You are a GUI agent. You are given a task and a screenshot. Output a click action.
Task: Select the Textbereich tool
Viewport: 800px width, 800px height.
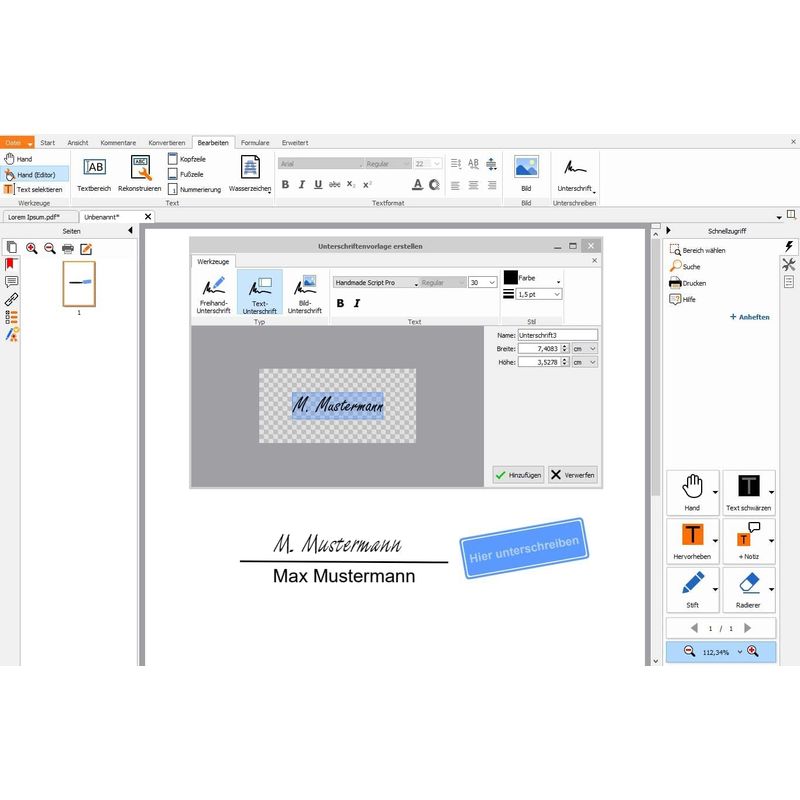[94, 173]
